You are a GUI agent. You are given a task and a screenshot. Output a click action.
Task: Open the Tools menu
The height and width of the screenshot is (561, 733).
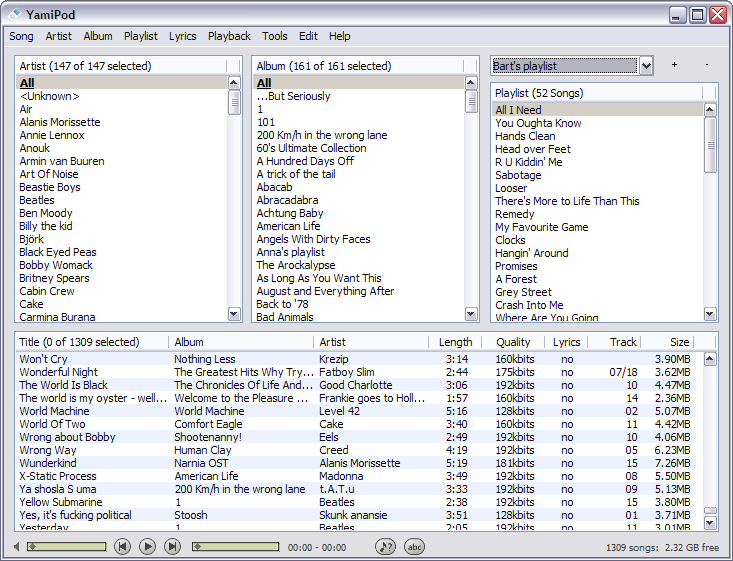274,36
